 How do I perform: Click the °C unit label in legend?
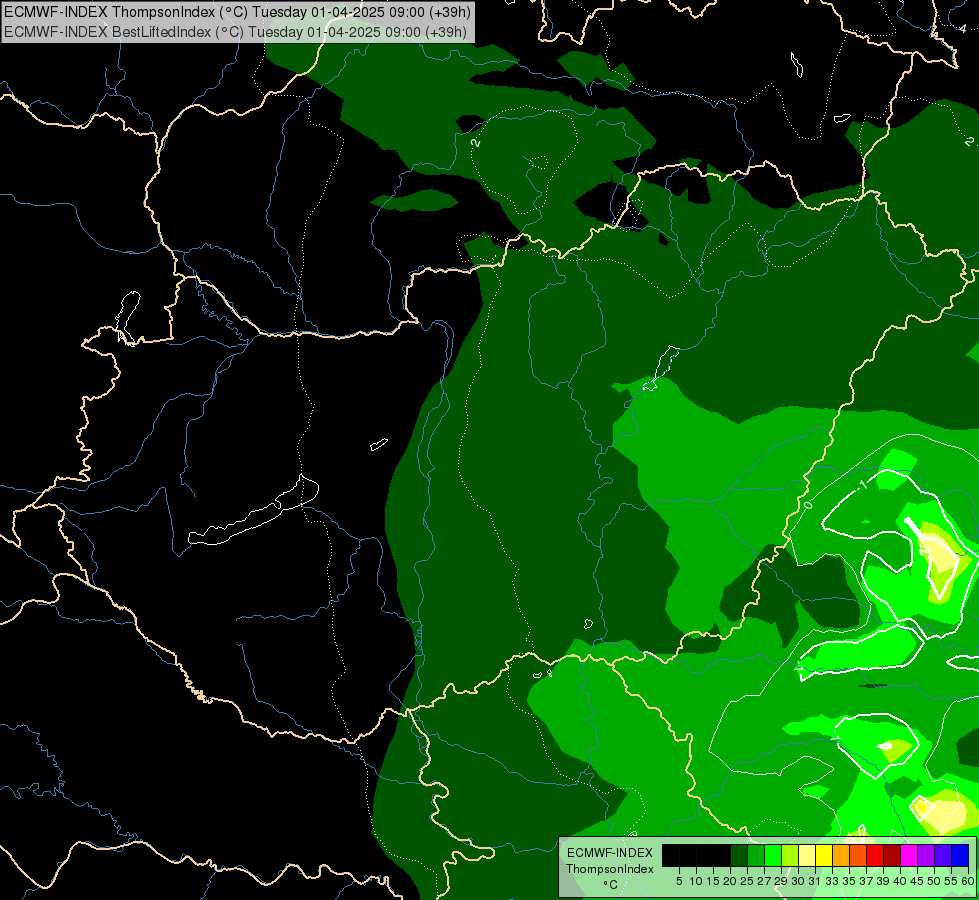click(x=610, y=884)
